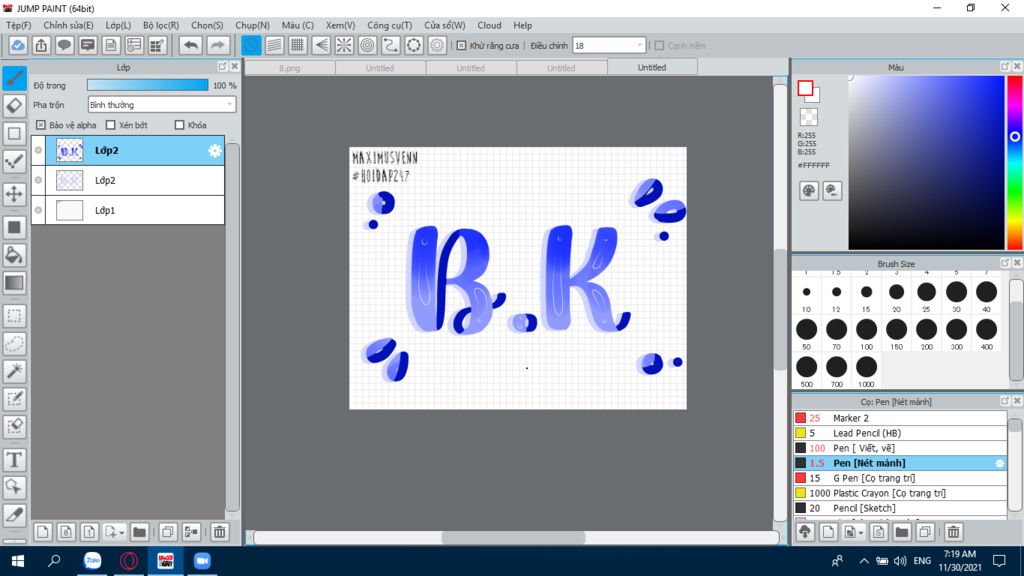
Task: Select the transparent color swatch
Action: pyautogui.click(x=808, y=116)
